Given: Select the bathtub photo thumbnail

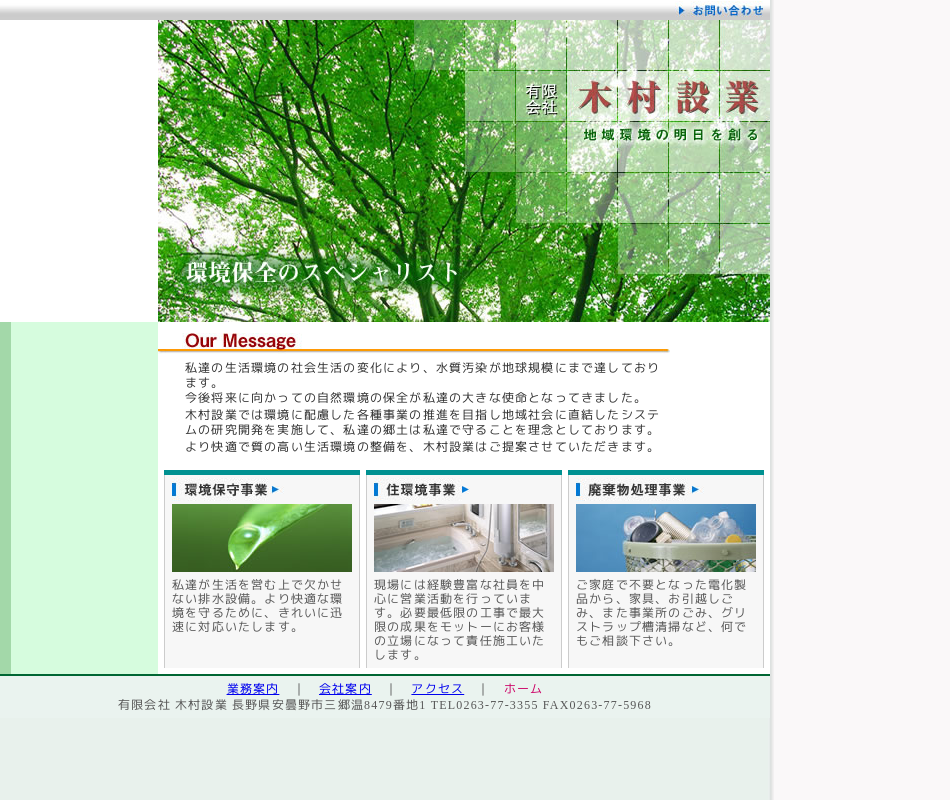Looking at the screenshot, I should point(464,538).
